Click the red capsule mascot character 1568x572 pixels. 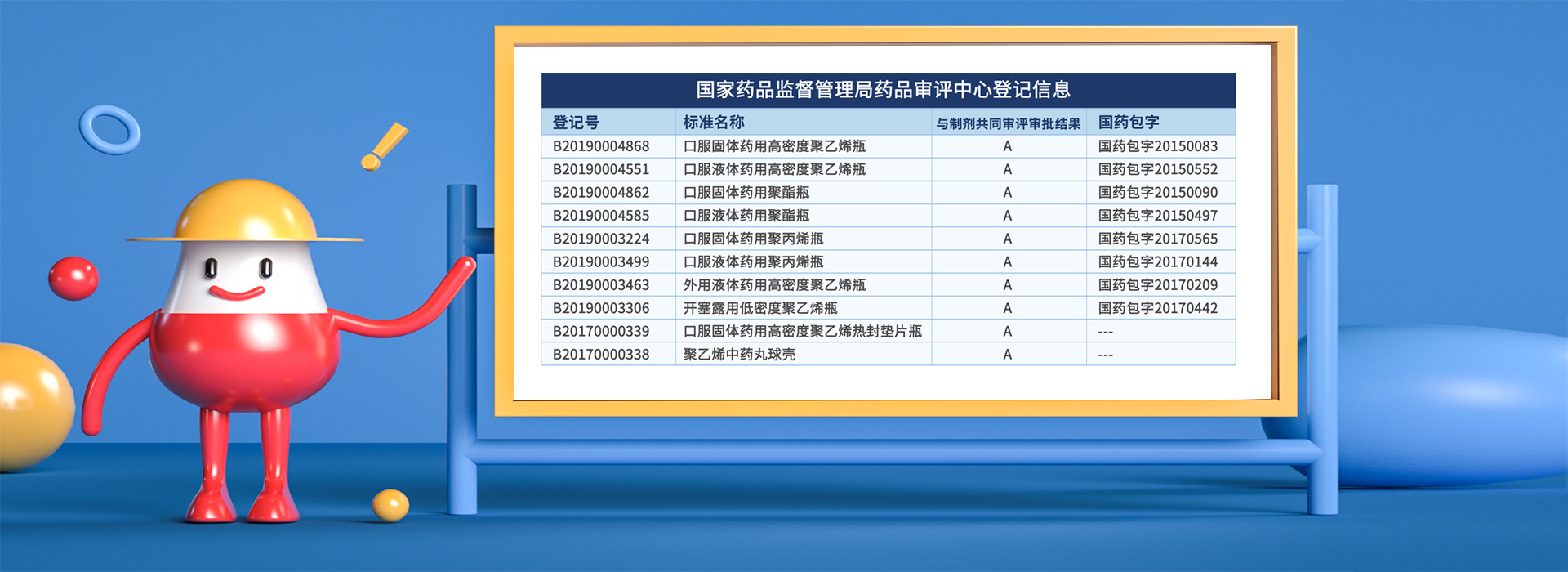coord(245,343)
